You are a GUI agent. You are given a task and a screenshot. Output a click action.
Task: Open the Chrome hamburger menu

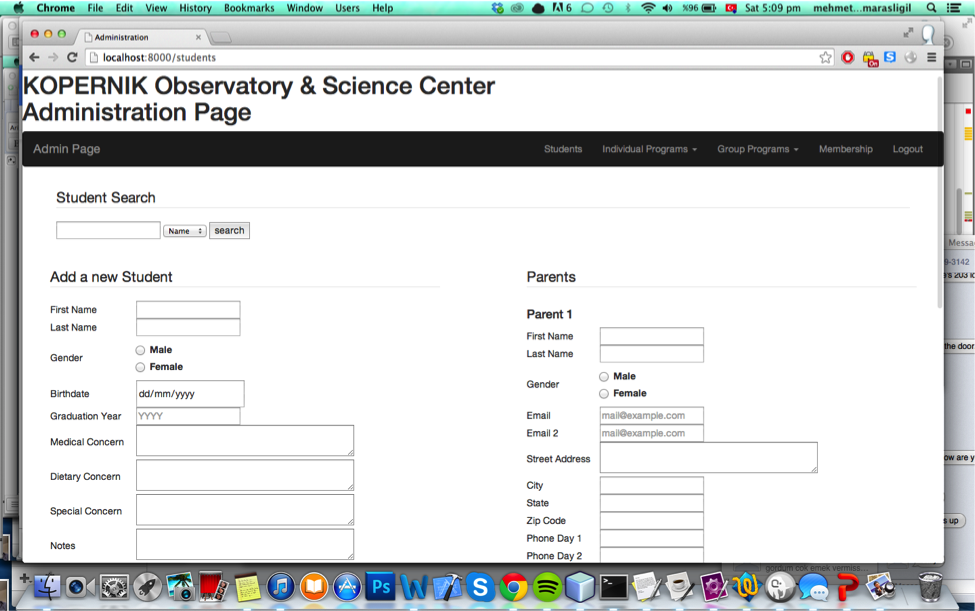tap(931, 58)
